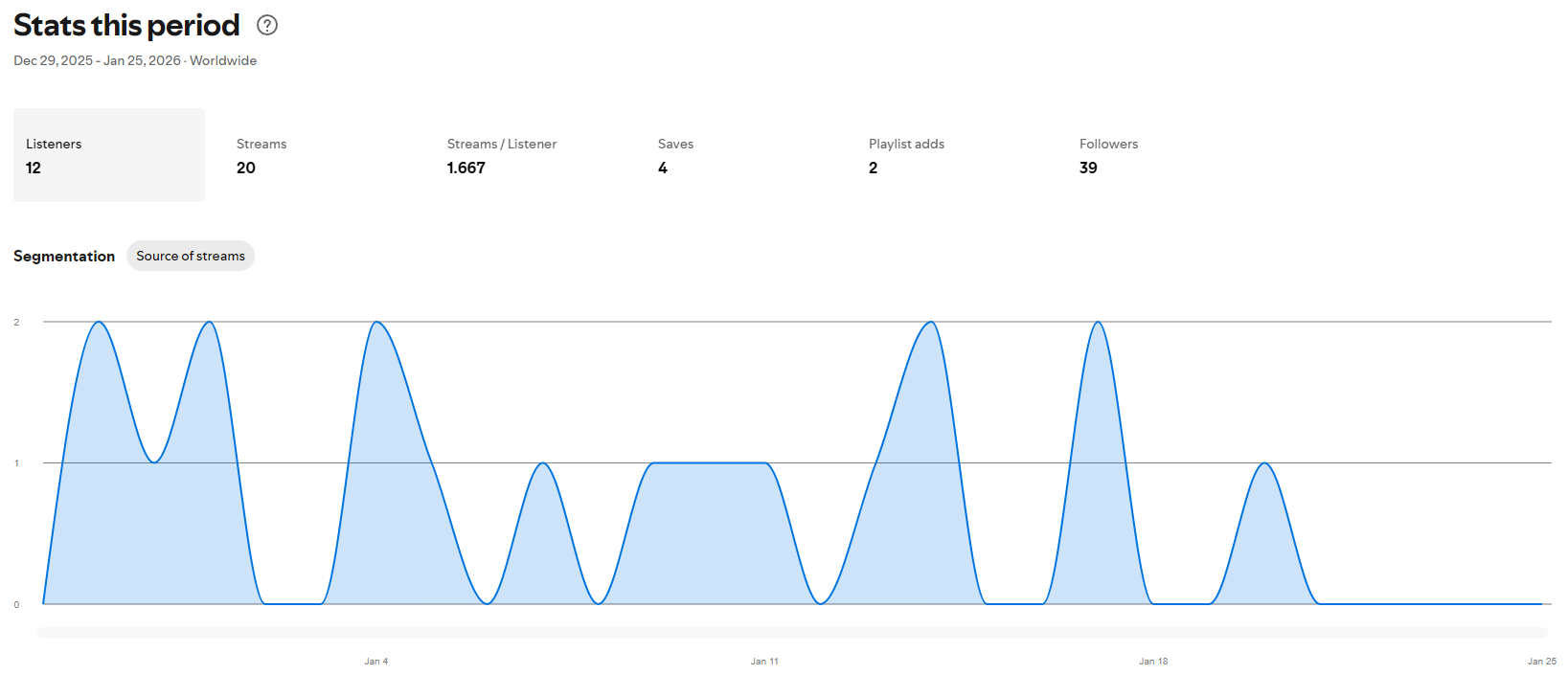Click the Jan 25 axis label

[x=1542, y=662]
